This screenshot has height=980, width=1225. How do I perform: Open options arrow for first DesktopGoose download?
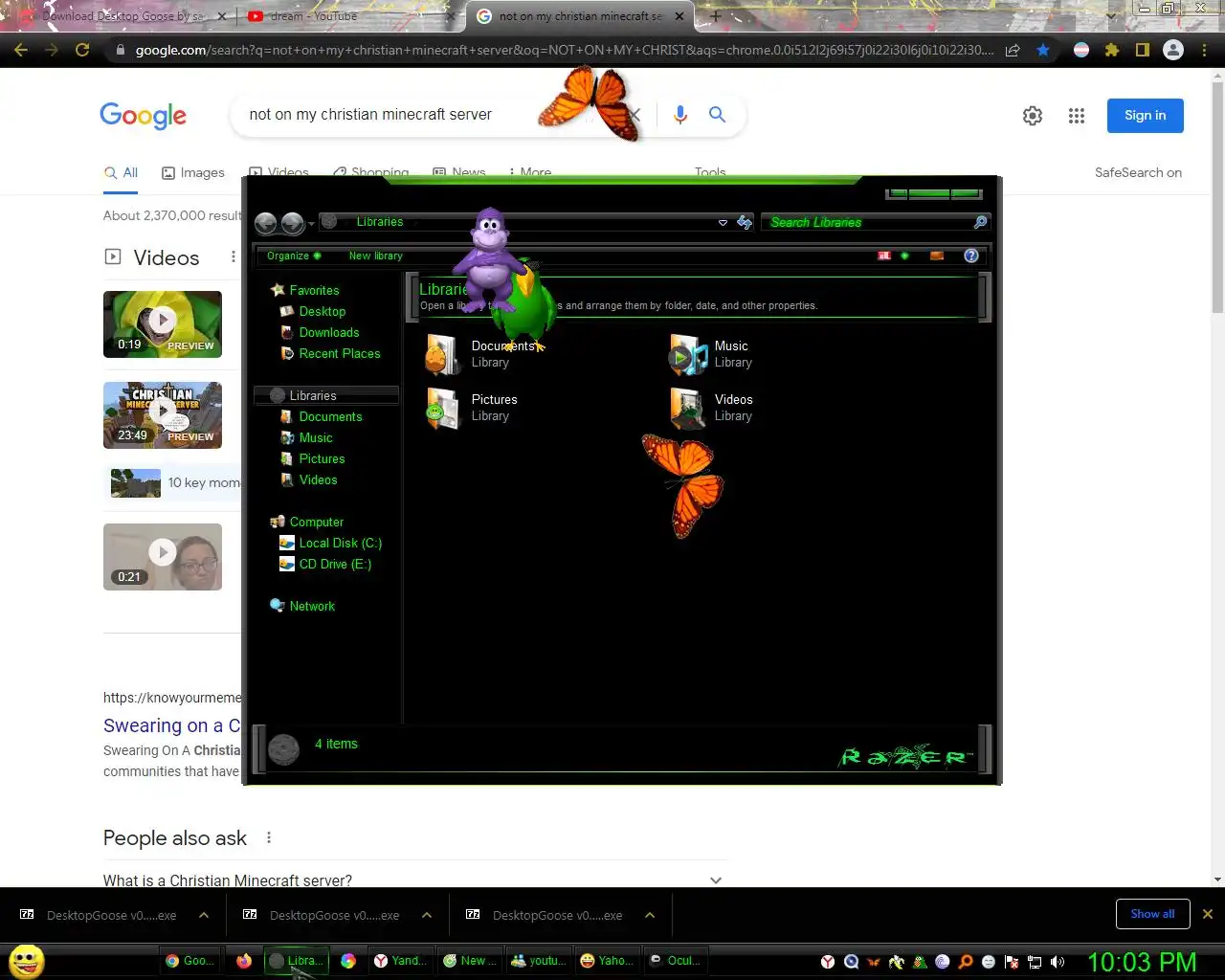(204, 915)
